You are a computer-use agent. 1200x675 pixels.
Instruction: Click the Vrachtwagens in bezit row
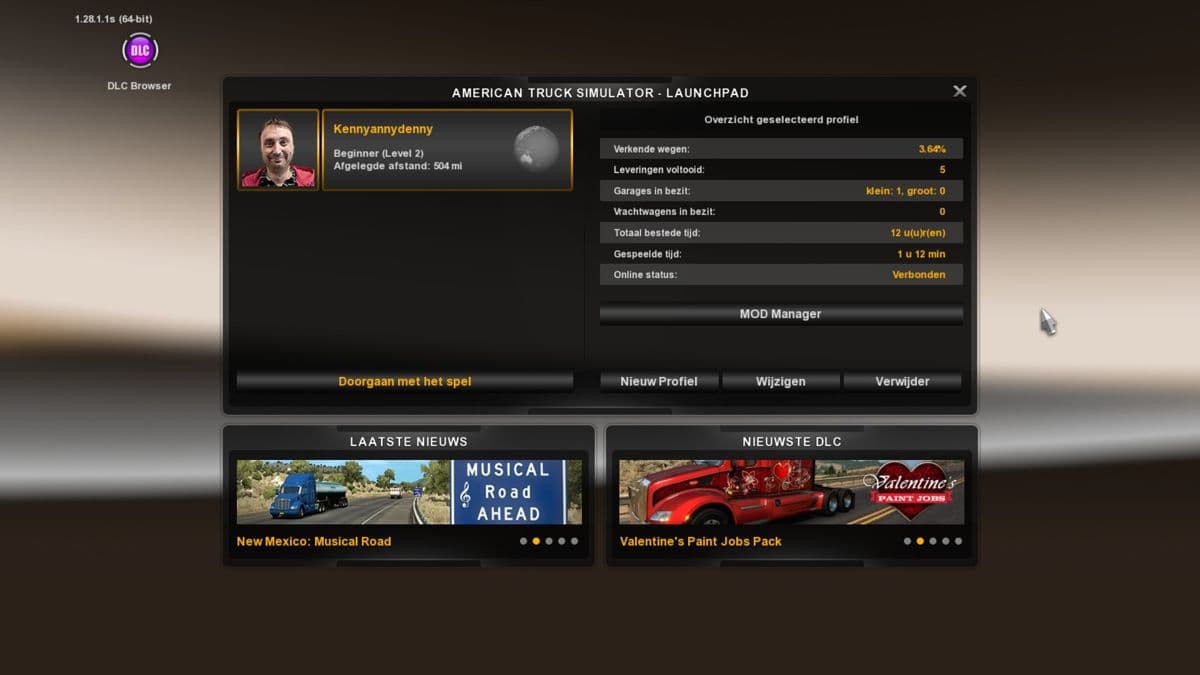[781, 212]
